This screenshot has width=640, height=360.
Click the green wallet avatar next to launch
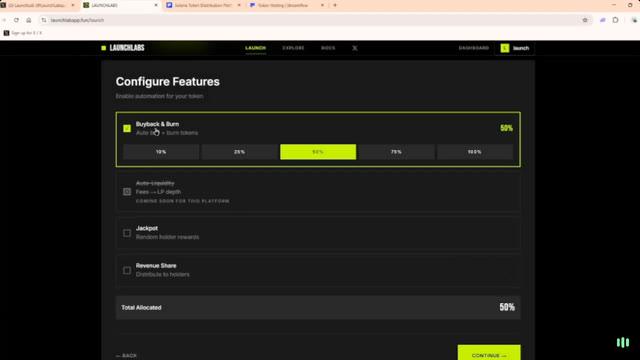point(505,48)
